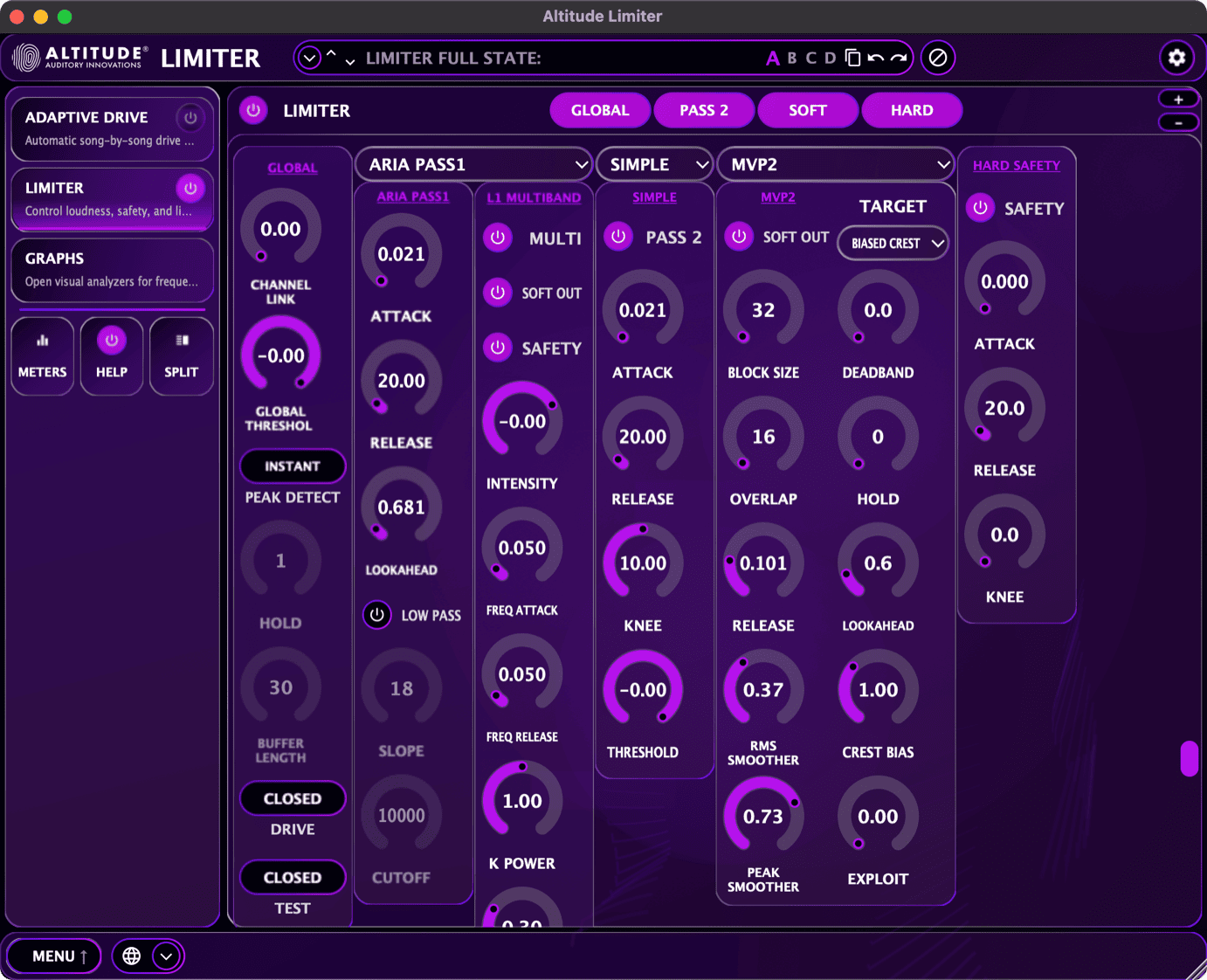Open the METERS panel button
The image size is (1207, 980).
click(42, 356)
